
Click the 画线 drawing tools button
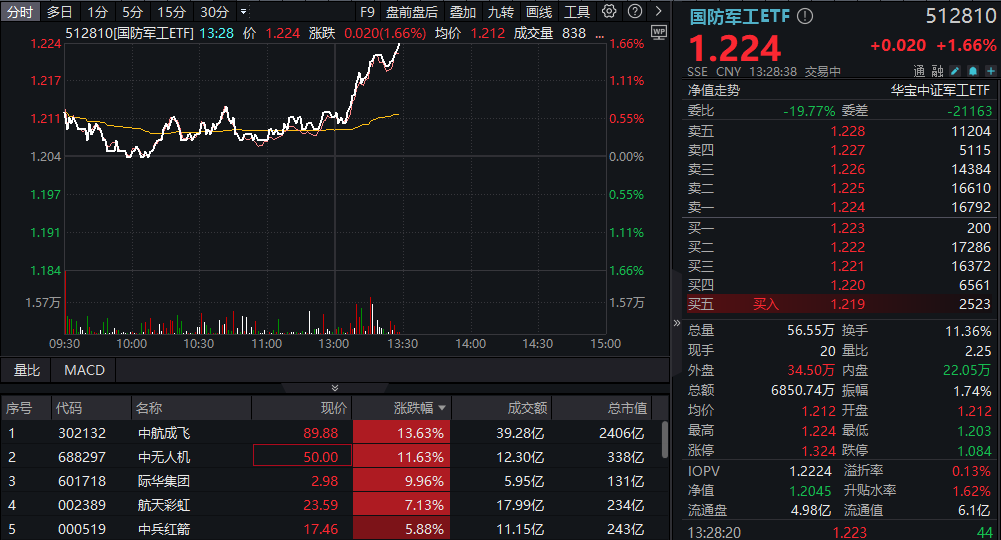[x=539, y=12]
